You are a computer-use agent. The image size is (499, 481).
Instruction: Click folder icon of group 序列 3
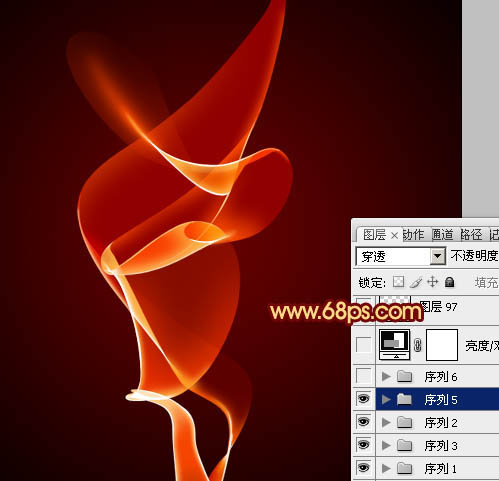coord(404,445)
